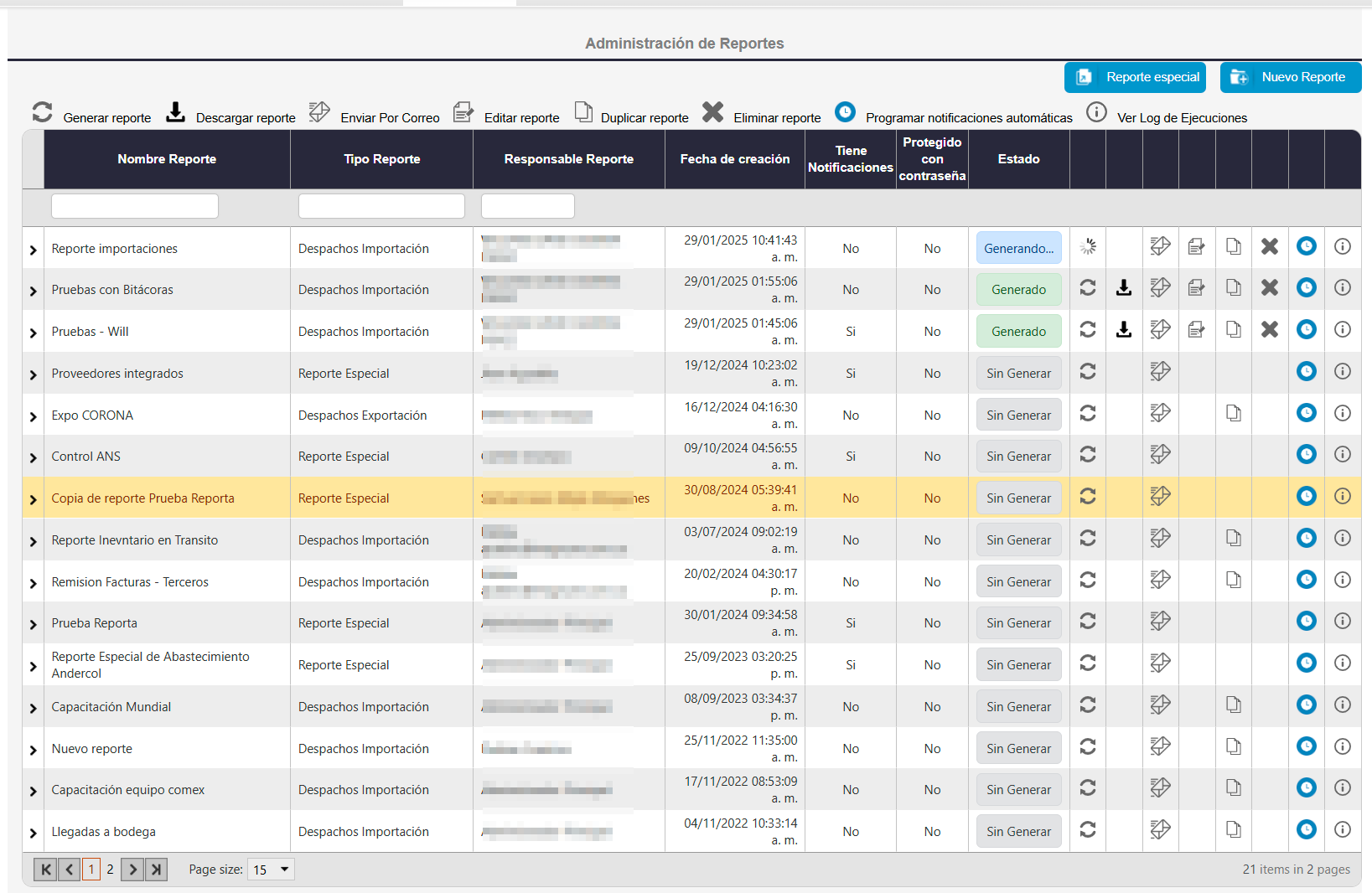Expand the Copia de reporte Prueba Reporta row
Image resolution: width=1372 pixels, height=893 pixels.
coord(34,499)
